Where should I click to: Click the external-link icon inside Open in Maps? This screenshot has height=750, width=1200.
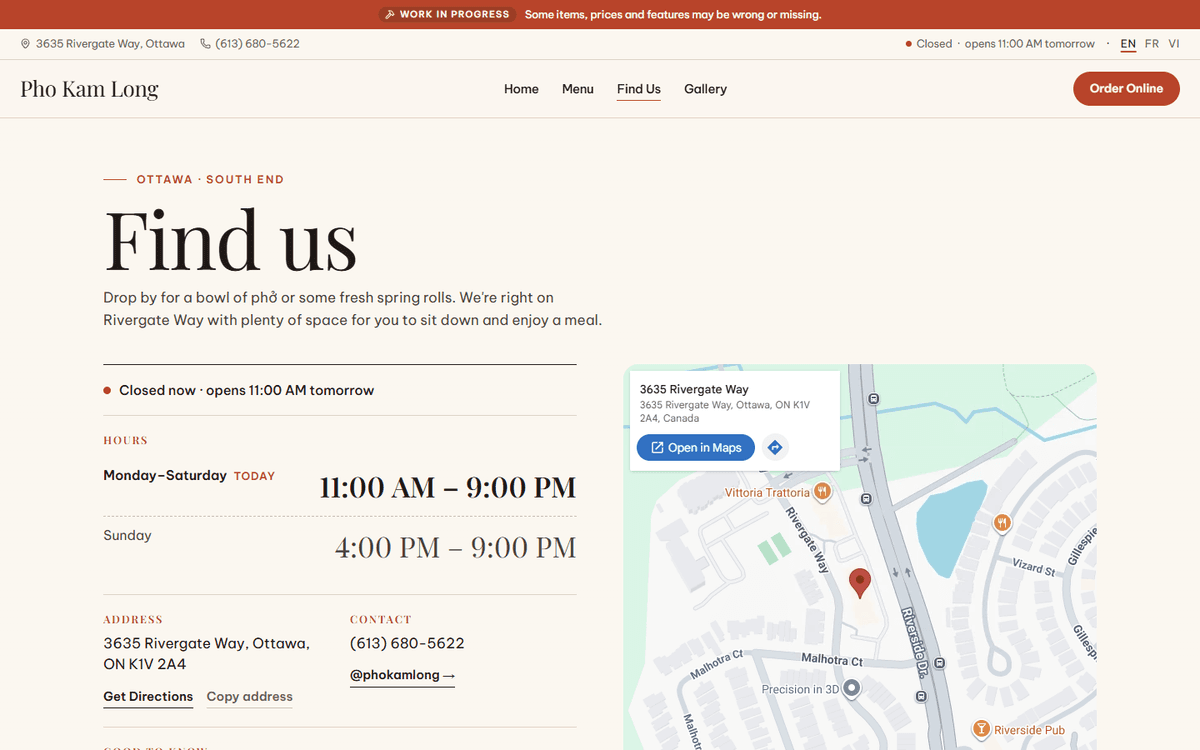pos(657,448)
